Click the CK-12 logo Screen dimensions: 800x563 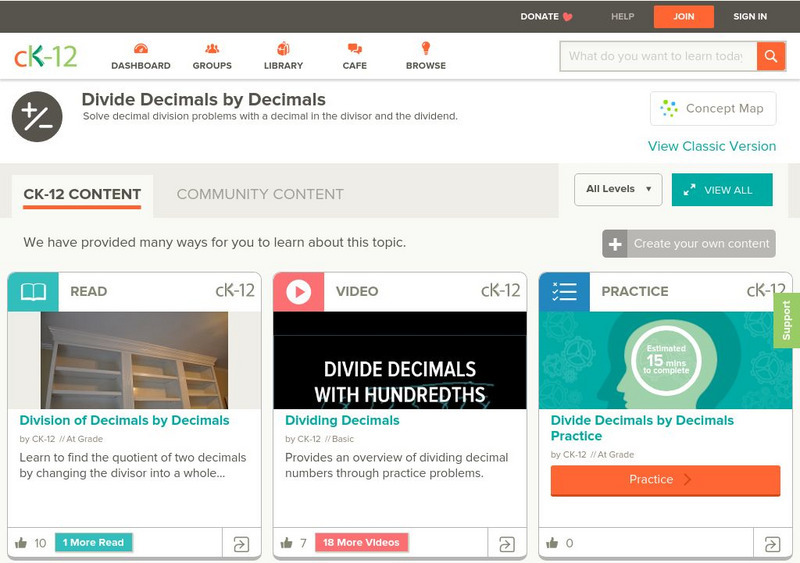(x=45, y=56)
